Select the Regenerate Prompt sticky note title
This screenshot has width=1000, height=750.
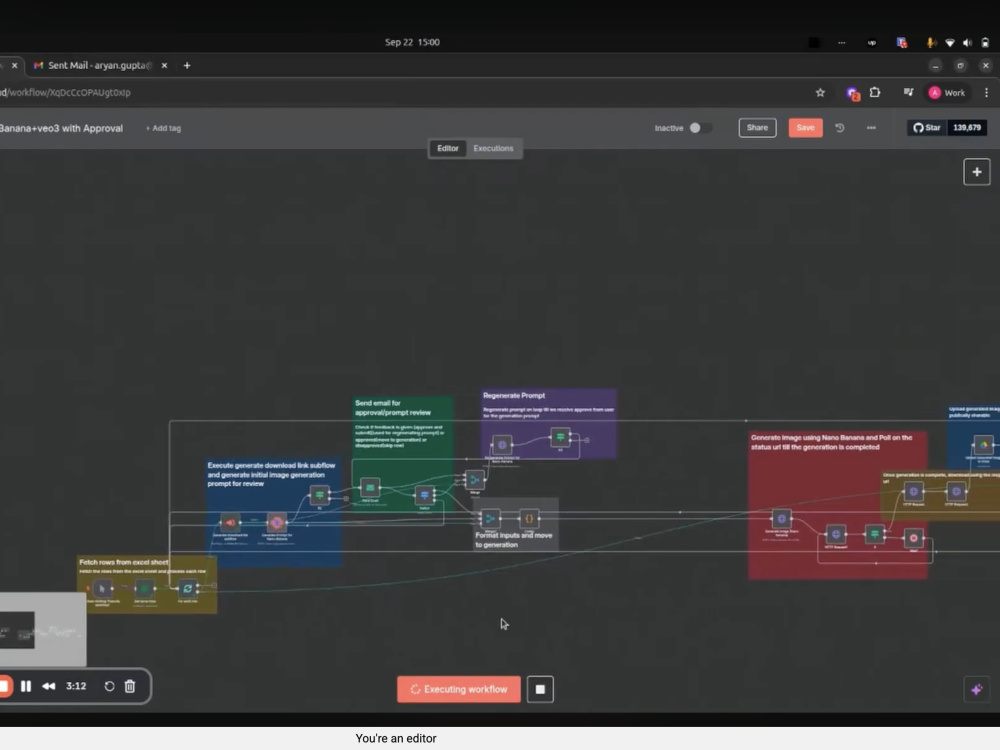coord(514,395)
